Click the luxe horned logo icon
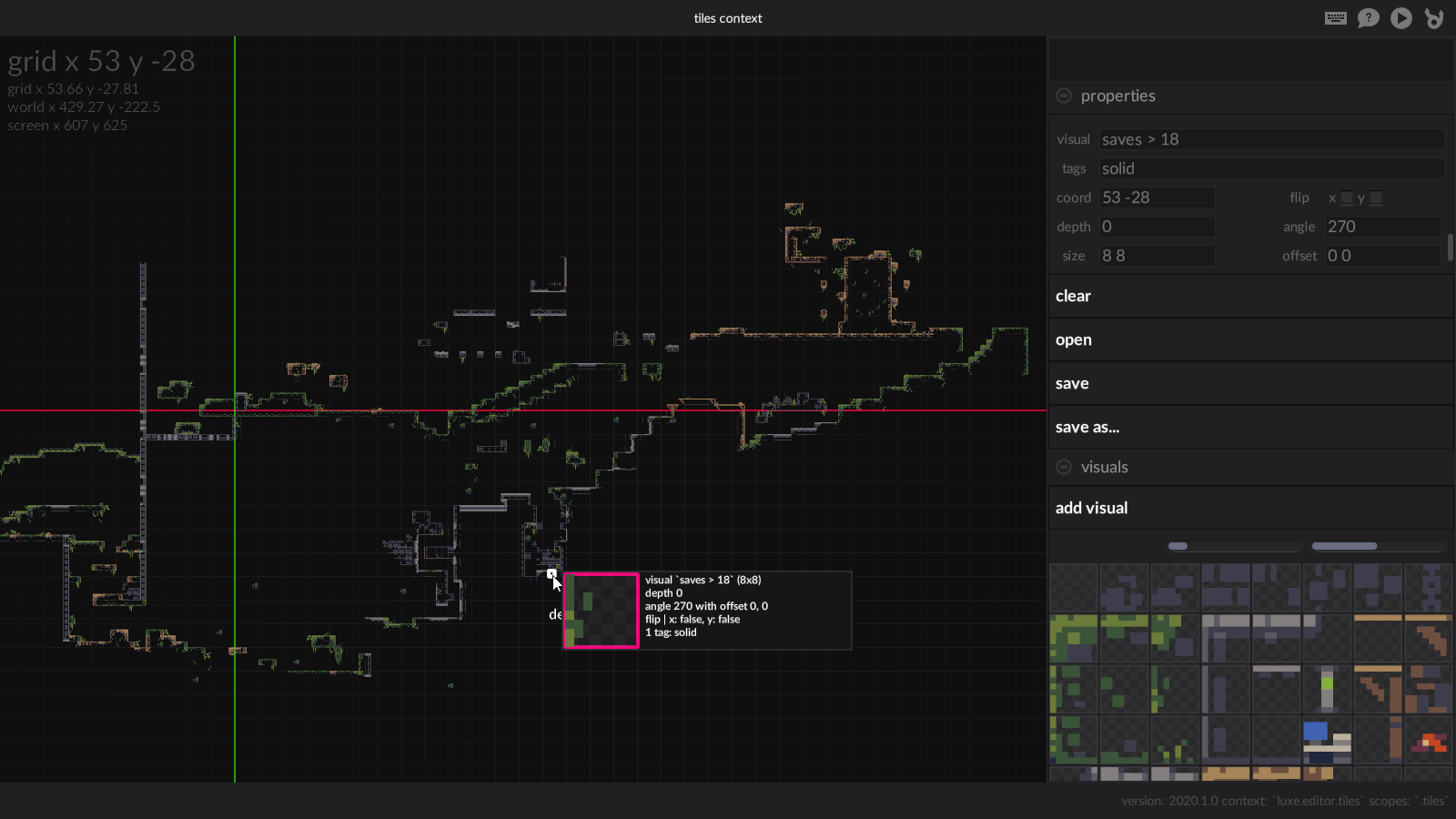 click(1434, 18)
